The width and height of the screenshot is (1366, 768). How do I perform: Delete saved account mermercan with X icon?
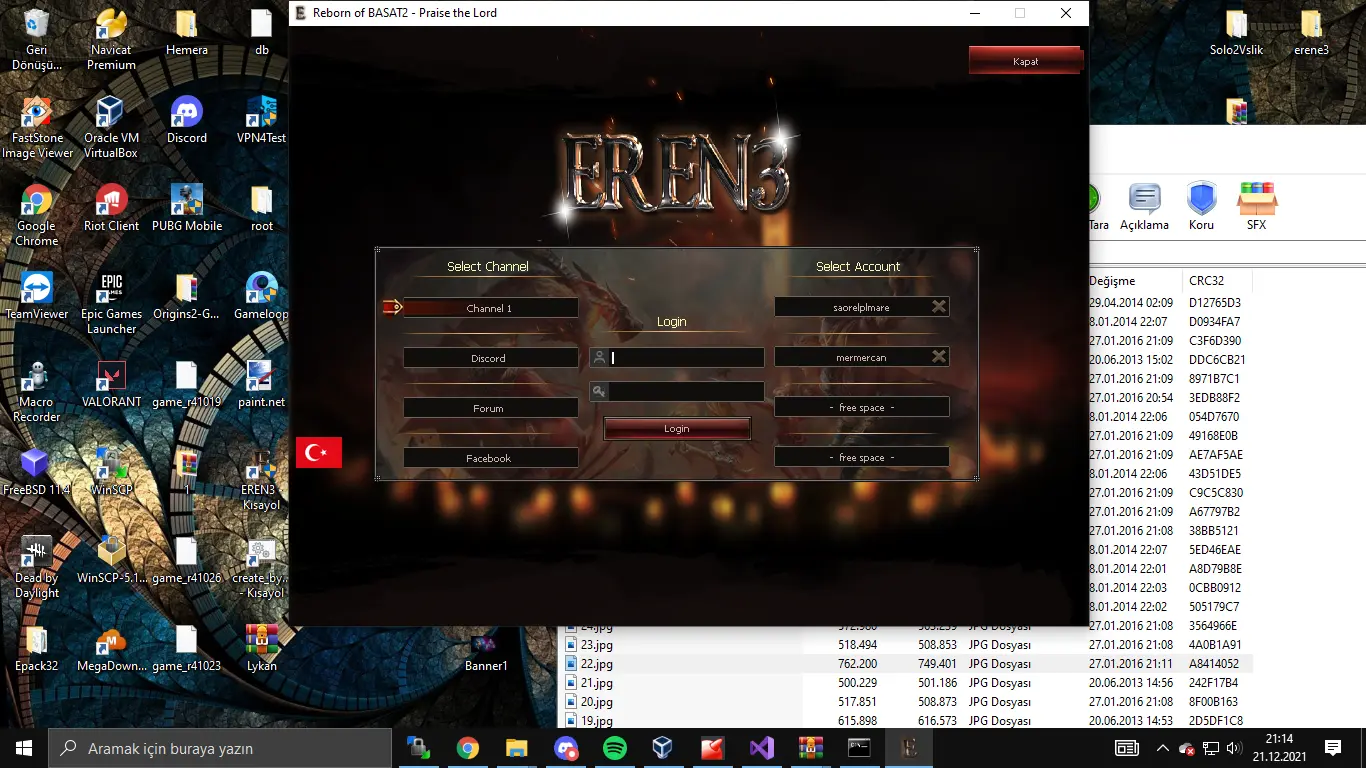939,357
